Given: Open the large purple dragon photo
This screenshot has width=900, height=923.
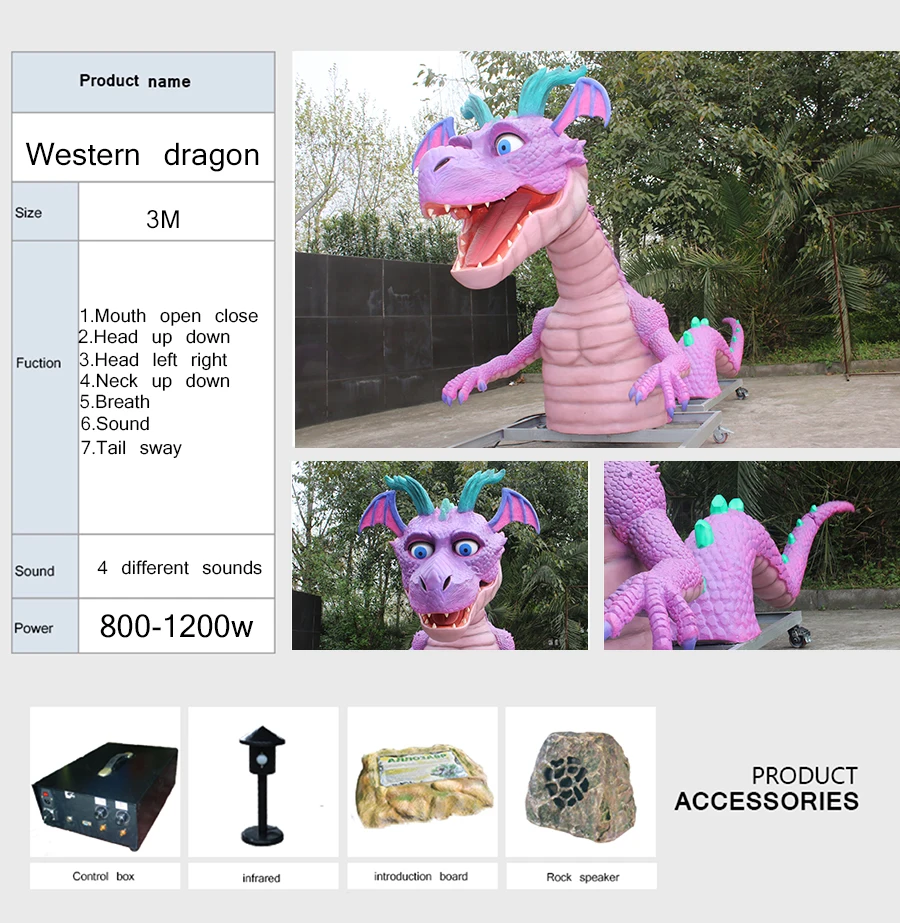Looking at the screenshot, I should [x=596, y=250].
